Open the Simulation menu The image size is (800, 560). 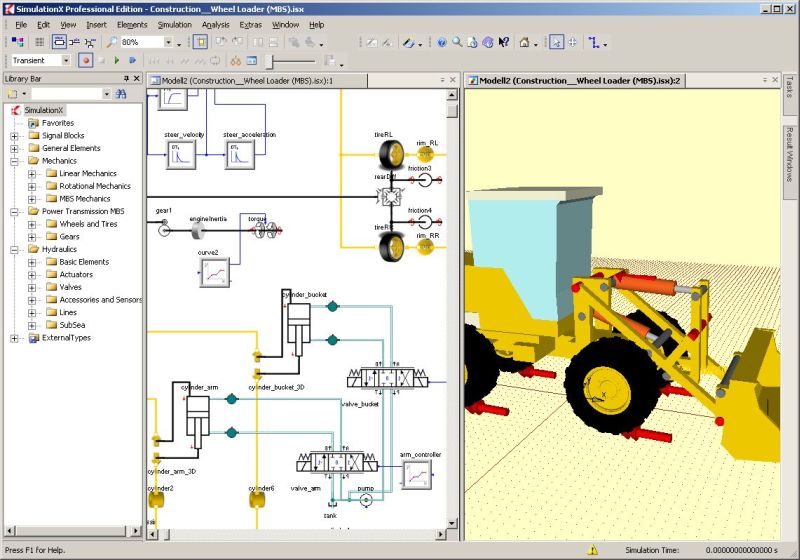[174, 24]
